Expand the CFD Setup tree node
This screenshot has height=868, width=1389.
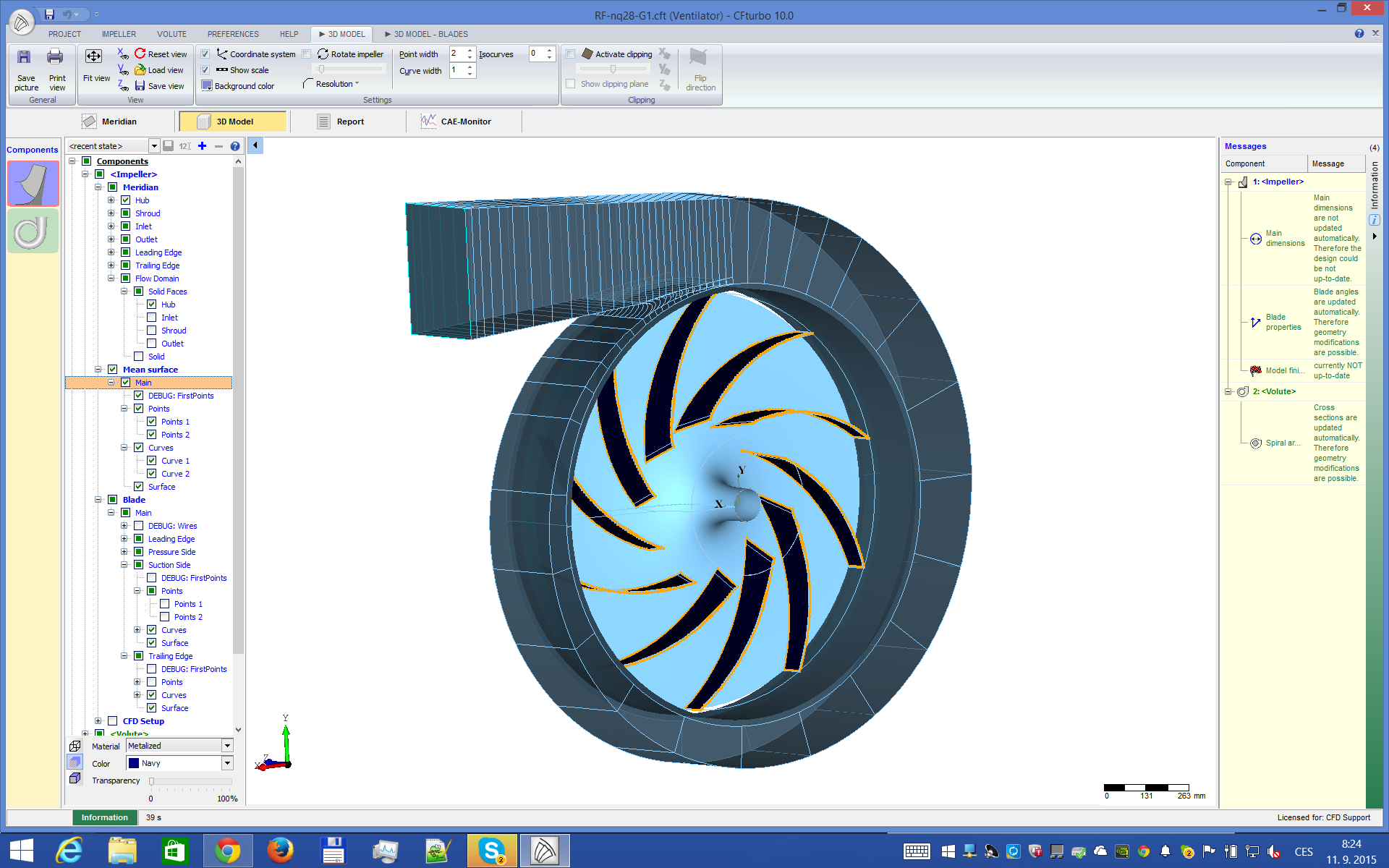click(98, 721)
